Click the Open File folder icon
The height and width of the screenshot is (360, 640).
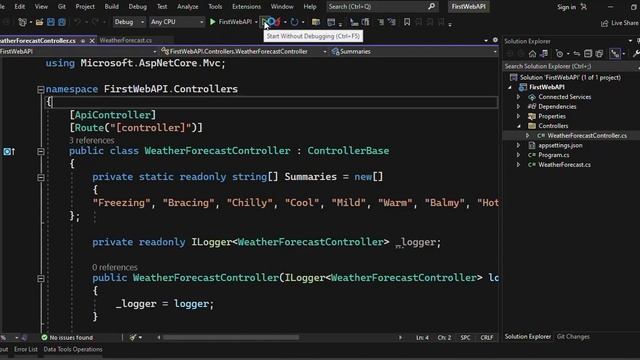point(39,22)
